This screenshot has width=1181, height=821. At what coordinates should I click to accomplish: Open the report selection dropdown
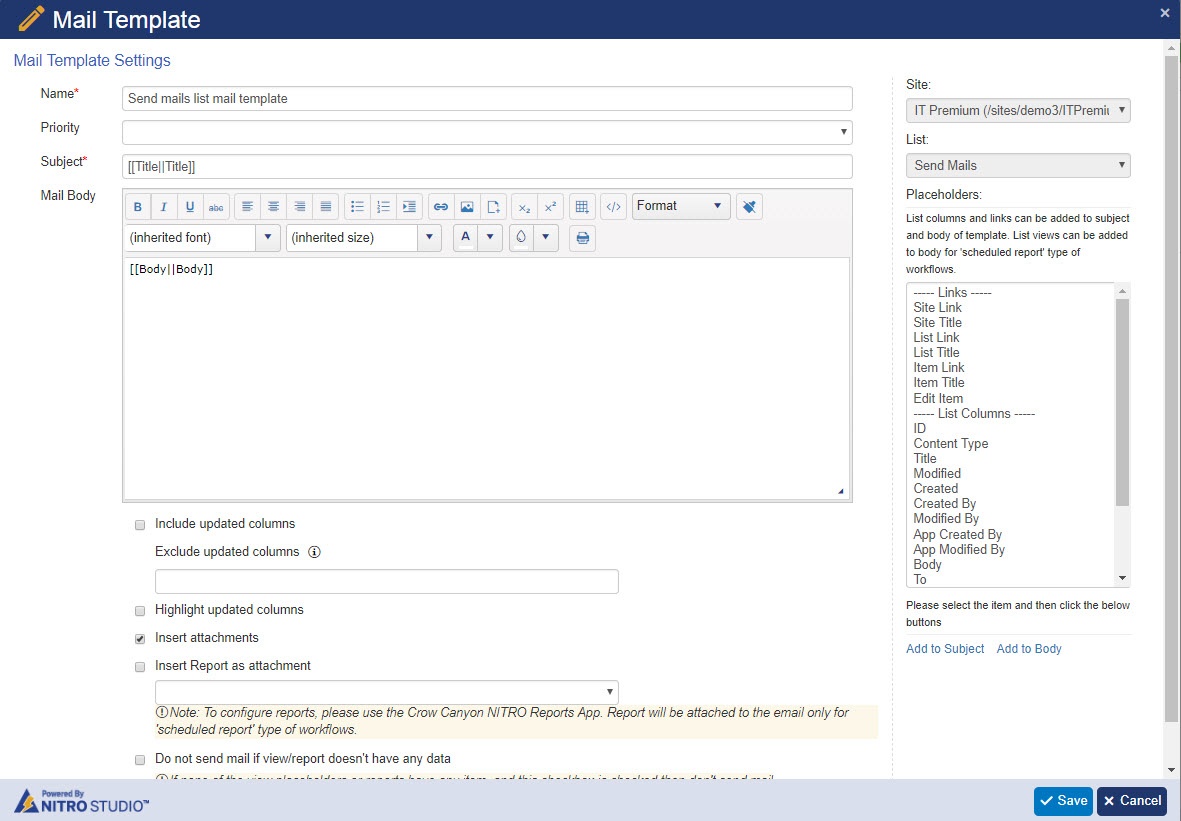pos(386,692)
